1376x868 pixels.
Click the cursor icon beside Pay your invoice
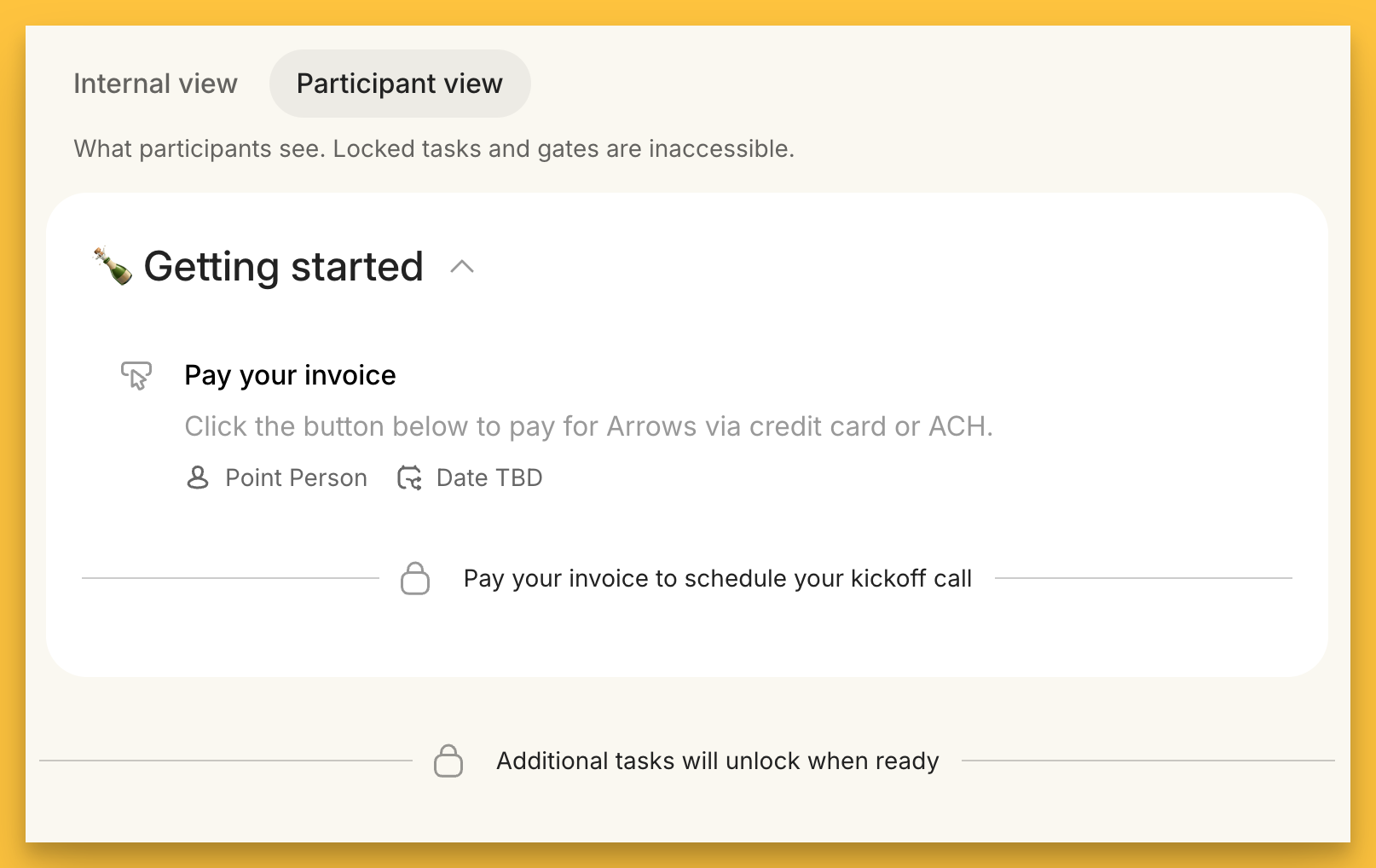[x=136, y=375]
